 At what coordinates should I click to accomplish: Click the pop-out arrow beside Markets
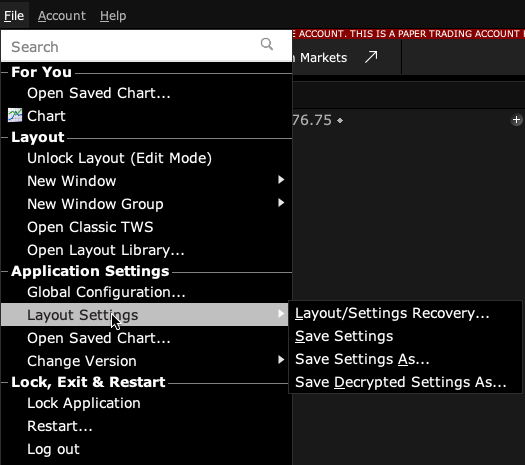[371, 57]
